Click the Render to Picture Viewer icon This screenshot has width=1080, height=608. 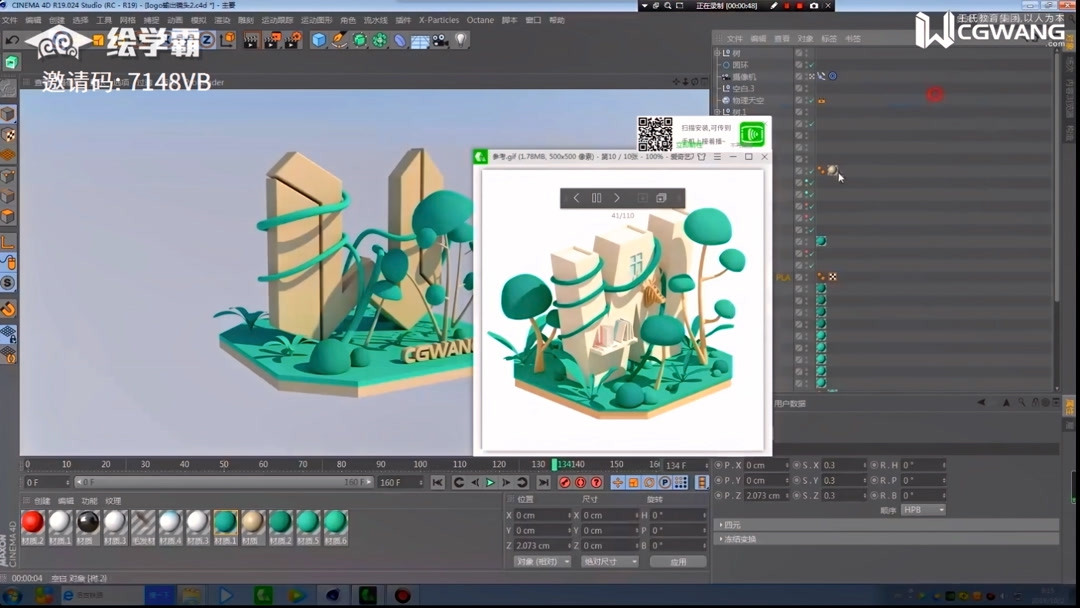[271, 40]
